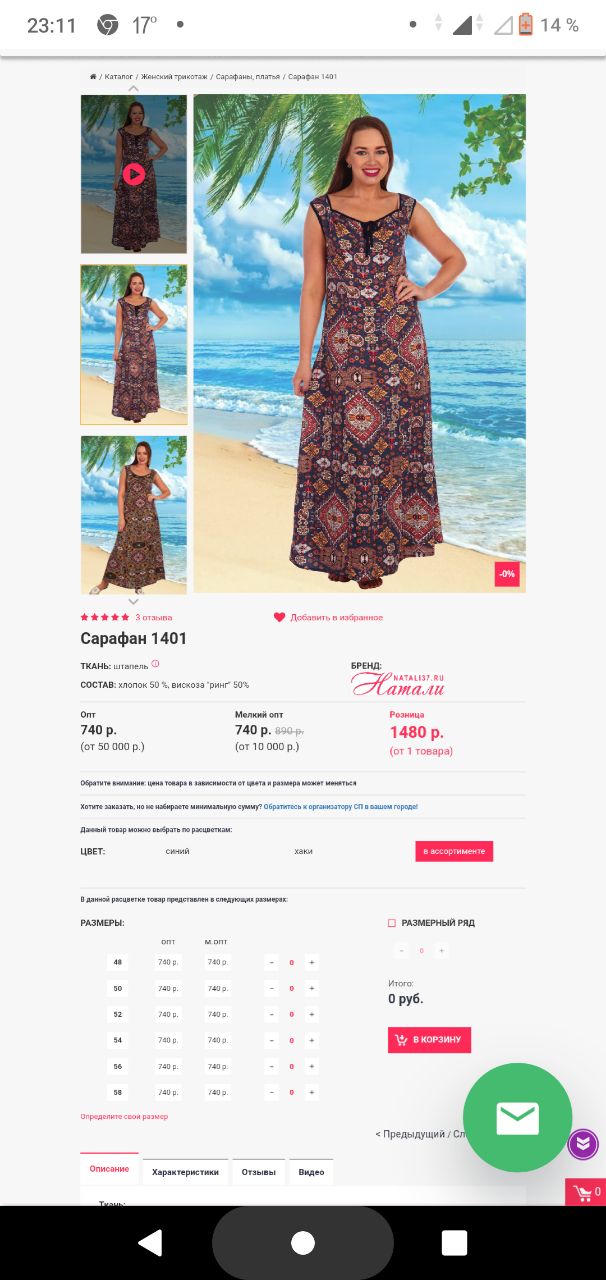Image resolution: width=606 pixels, height=1280 pixels.
Task: Go to the home icon in breadcrumbs
Action: tap(93, 77)
